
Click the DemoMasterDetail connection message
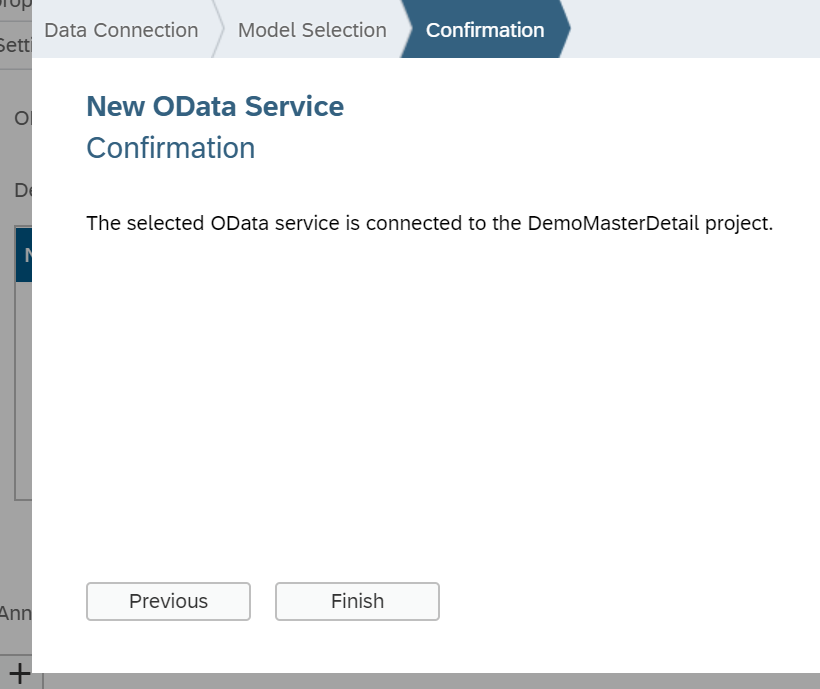(x=429, y=223)
